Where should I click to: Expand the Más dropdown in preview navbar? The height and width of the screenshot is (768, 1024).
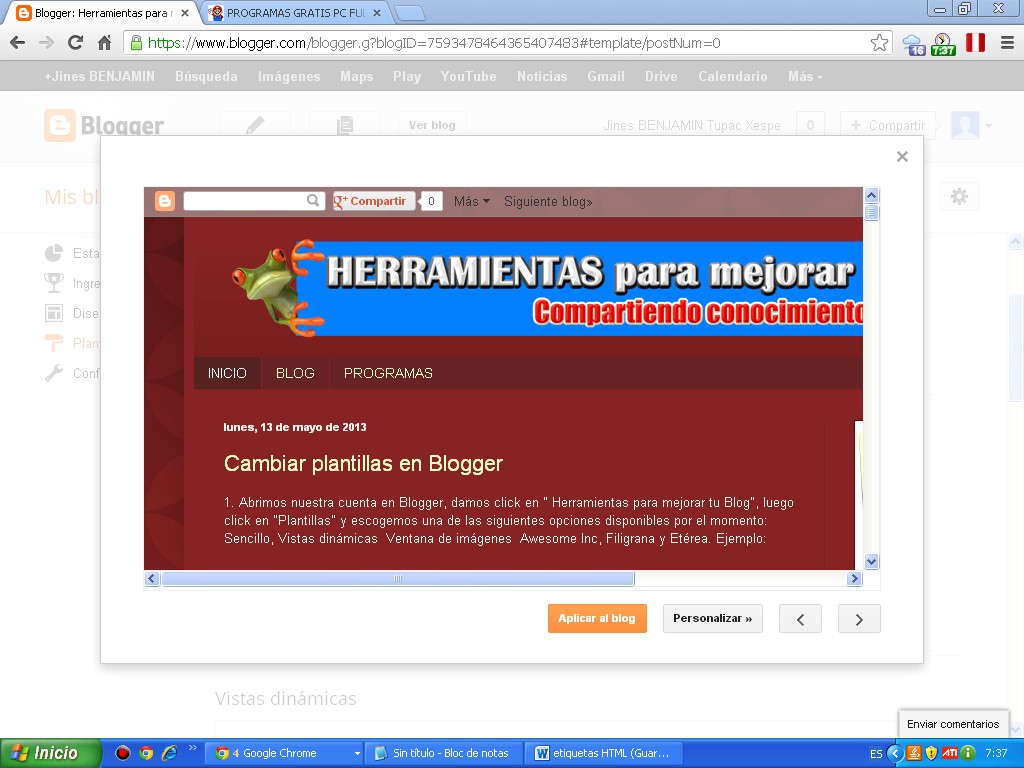472,201
